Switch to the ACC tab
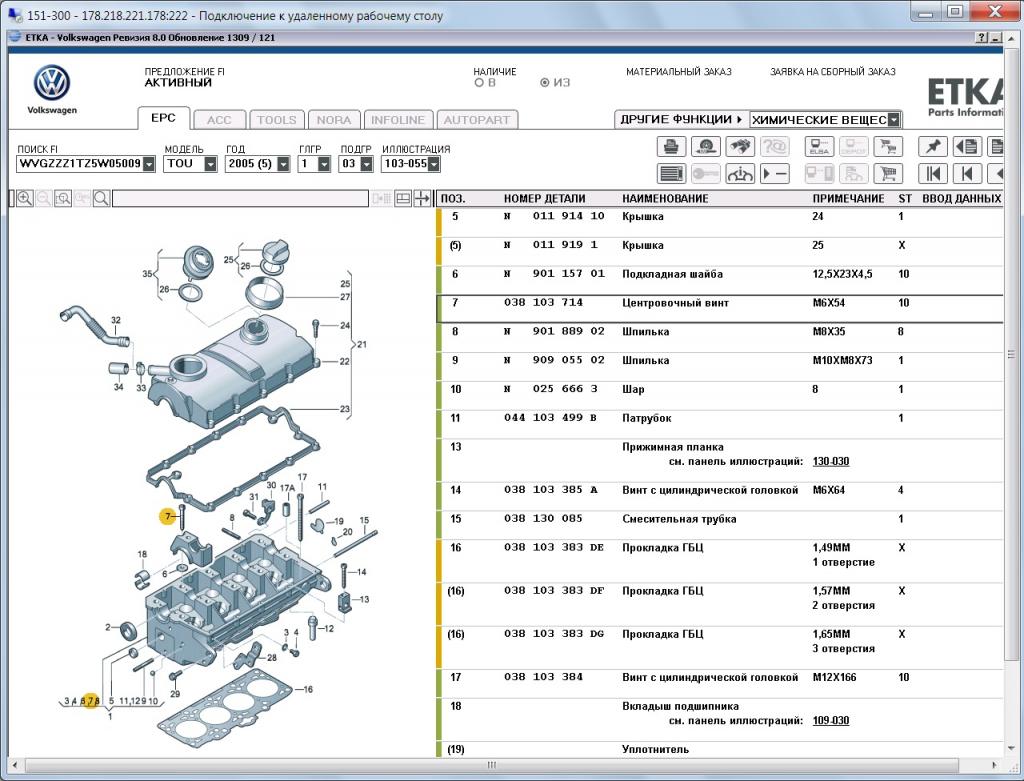 (219, 120)
